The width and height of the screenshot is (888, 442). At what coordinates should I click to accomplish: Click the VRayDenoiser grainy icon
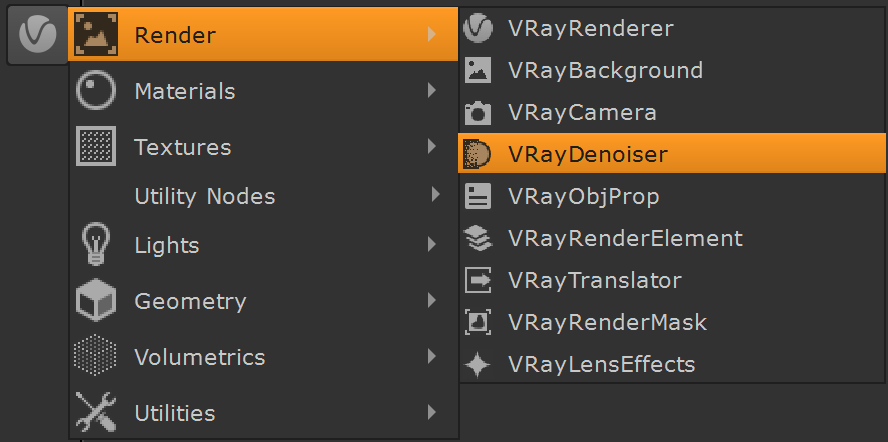click(477, 154)
